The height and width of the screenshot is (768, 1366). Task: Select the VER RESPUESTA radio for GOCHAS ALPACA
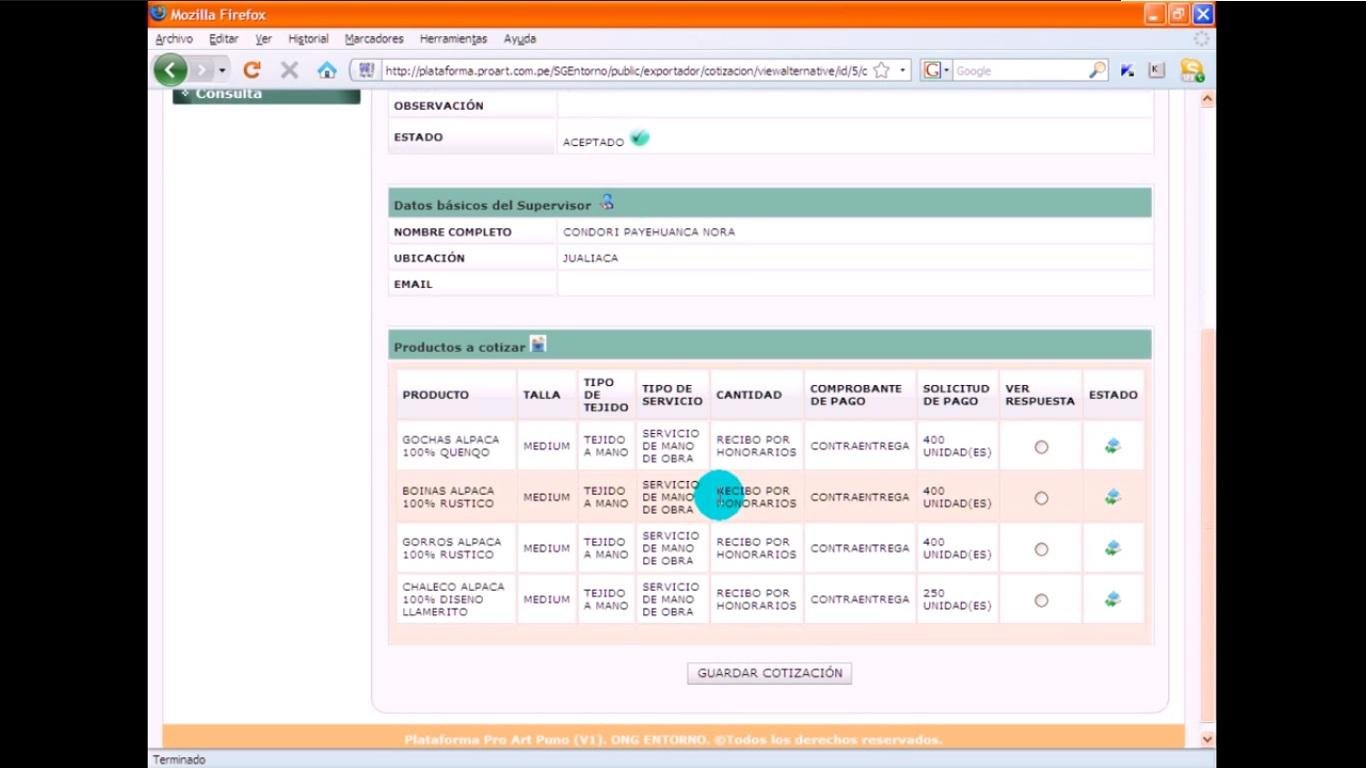click(x=1040, y=446)
